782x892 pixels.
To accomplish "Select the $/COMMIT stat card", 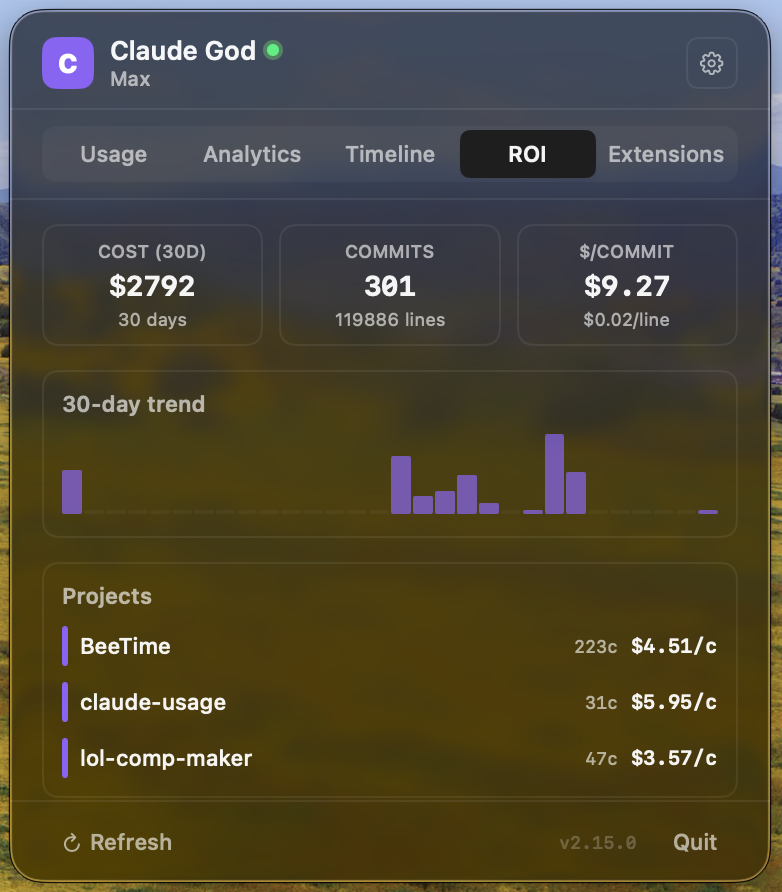I will (x=627, y=285).
